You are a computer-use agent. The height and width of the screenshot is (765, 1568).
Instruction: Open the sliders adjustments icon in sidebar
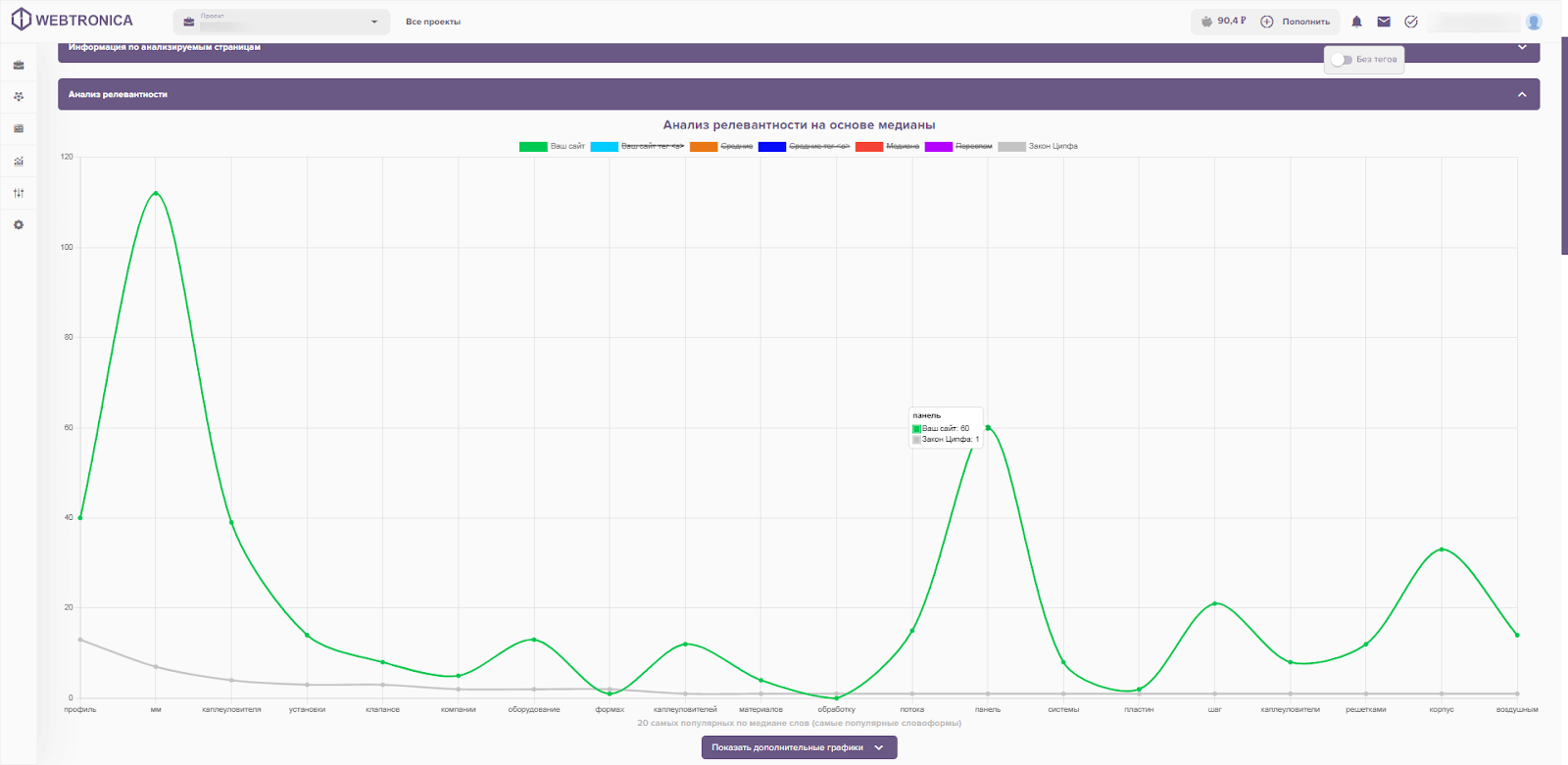[19, 193]
